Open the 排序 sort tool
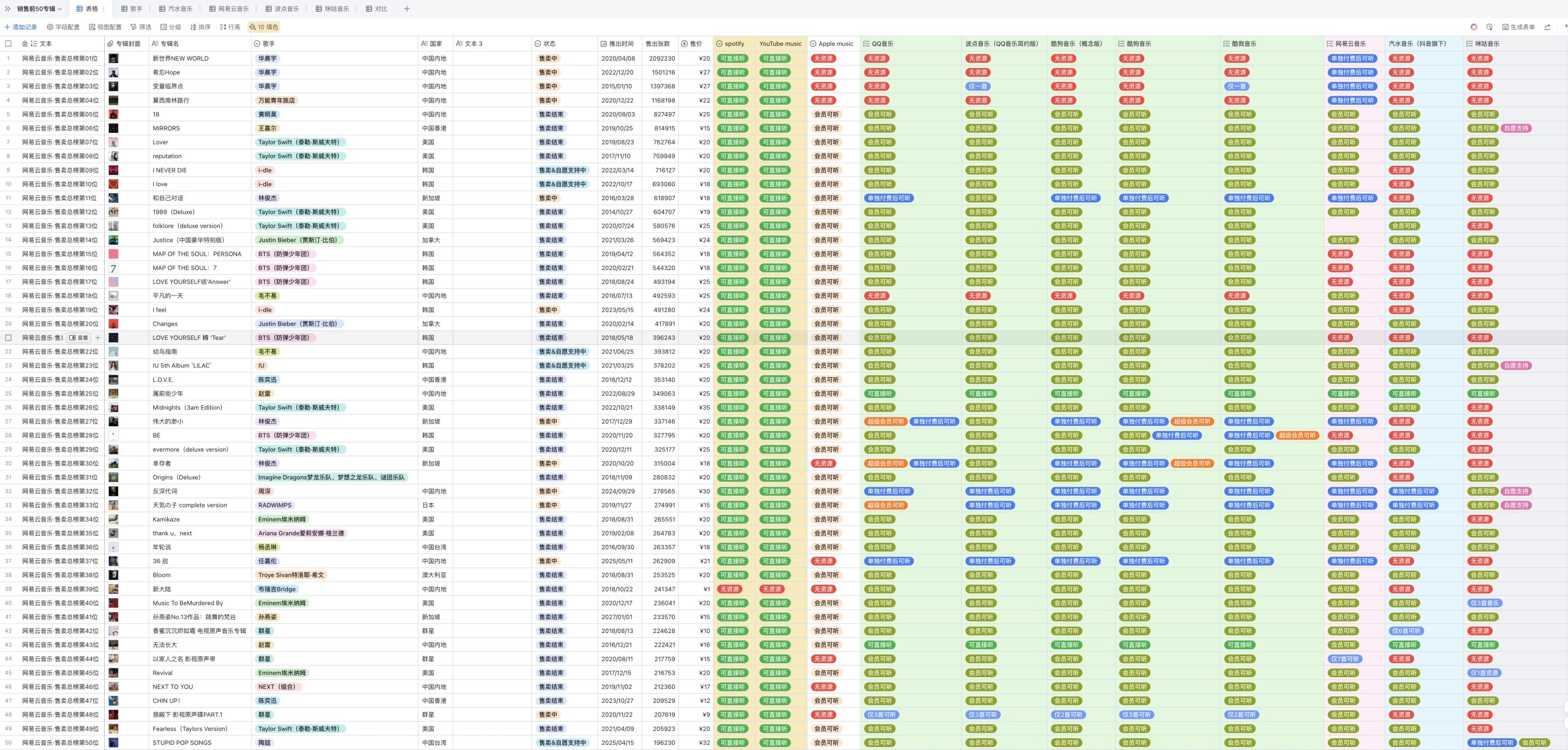Viewport: 1568px width, 750px height. tap(200, 27)
